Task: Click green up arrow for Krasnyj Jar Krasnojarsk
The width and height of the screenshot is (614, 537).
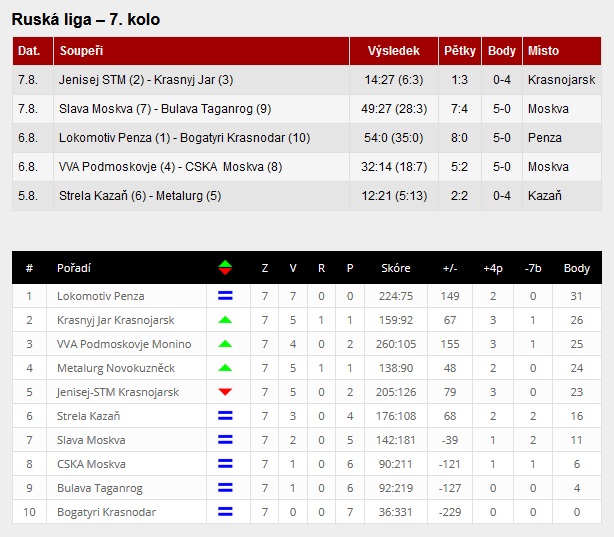Action: coord(225,320)
